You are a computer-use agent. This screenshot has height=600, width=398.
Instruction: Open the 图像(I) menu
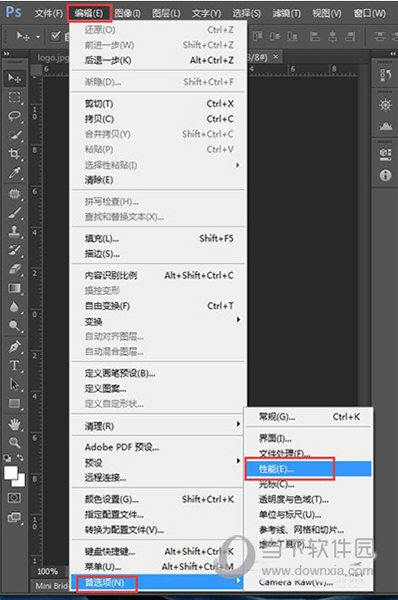pos(127,13)
